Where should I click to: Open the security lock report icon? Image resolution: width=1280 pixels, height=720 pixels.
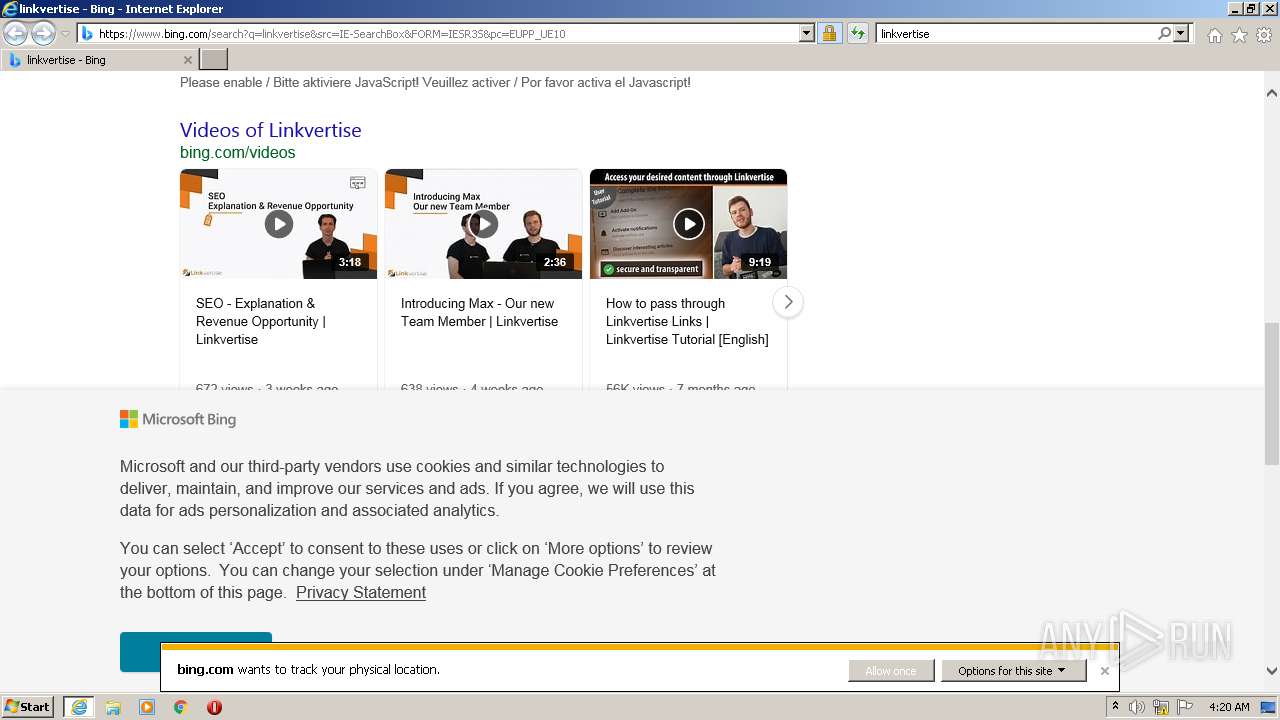tap(829, 33)
